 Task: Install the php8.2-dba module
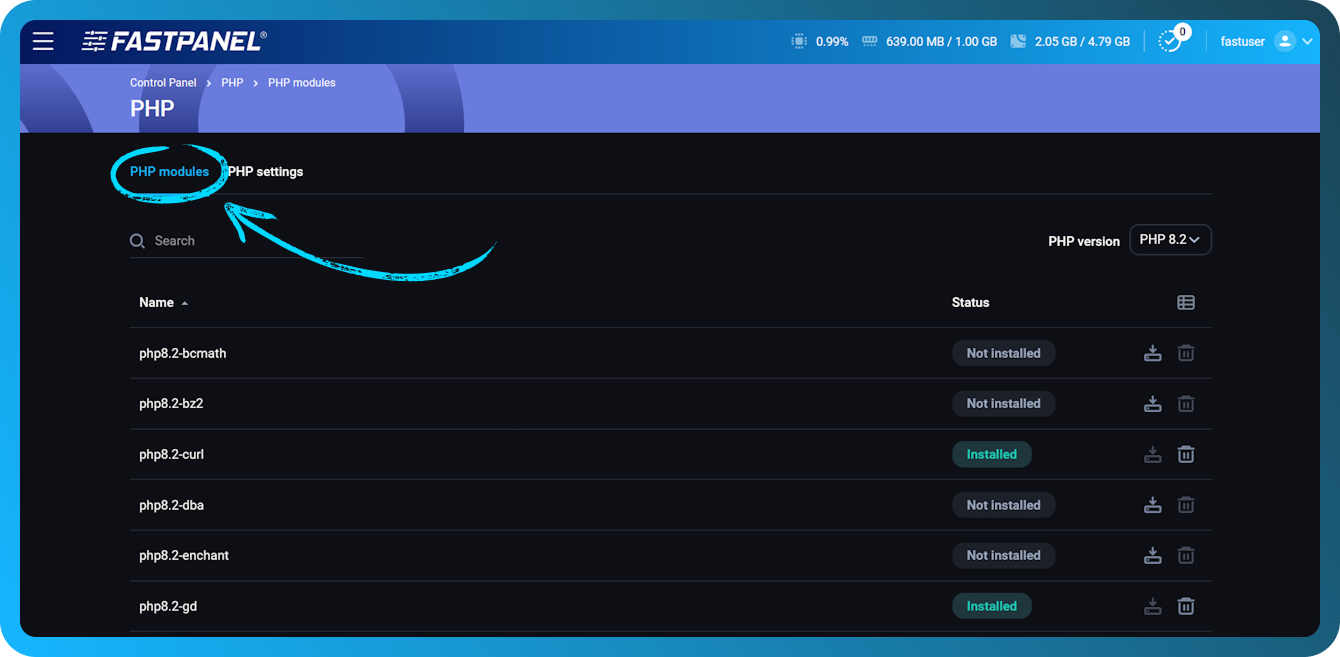tap(1153, 504)
